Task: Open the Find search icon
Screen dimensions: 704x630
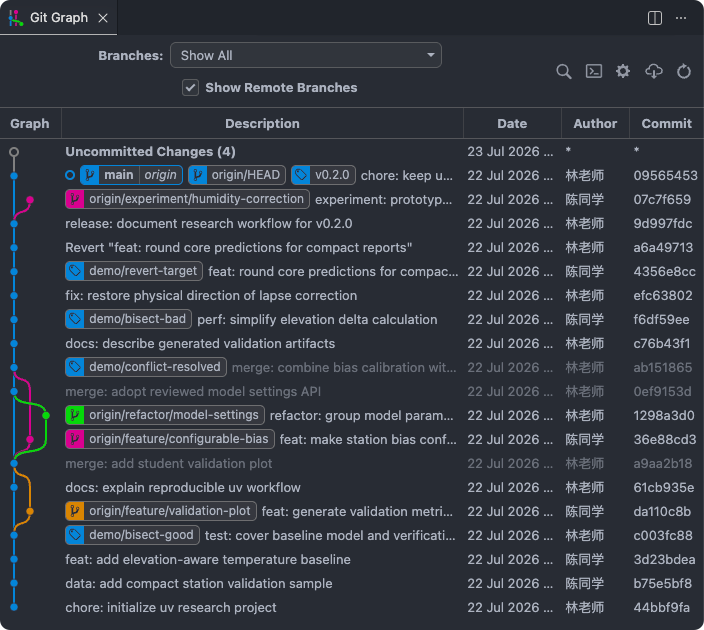Action: coord(563,71)
